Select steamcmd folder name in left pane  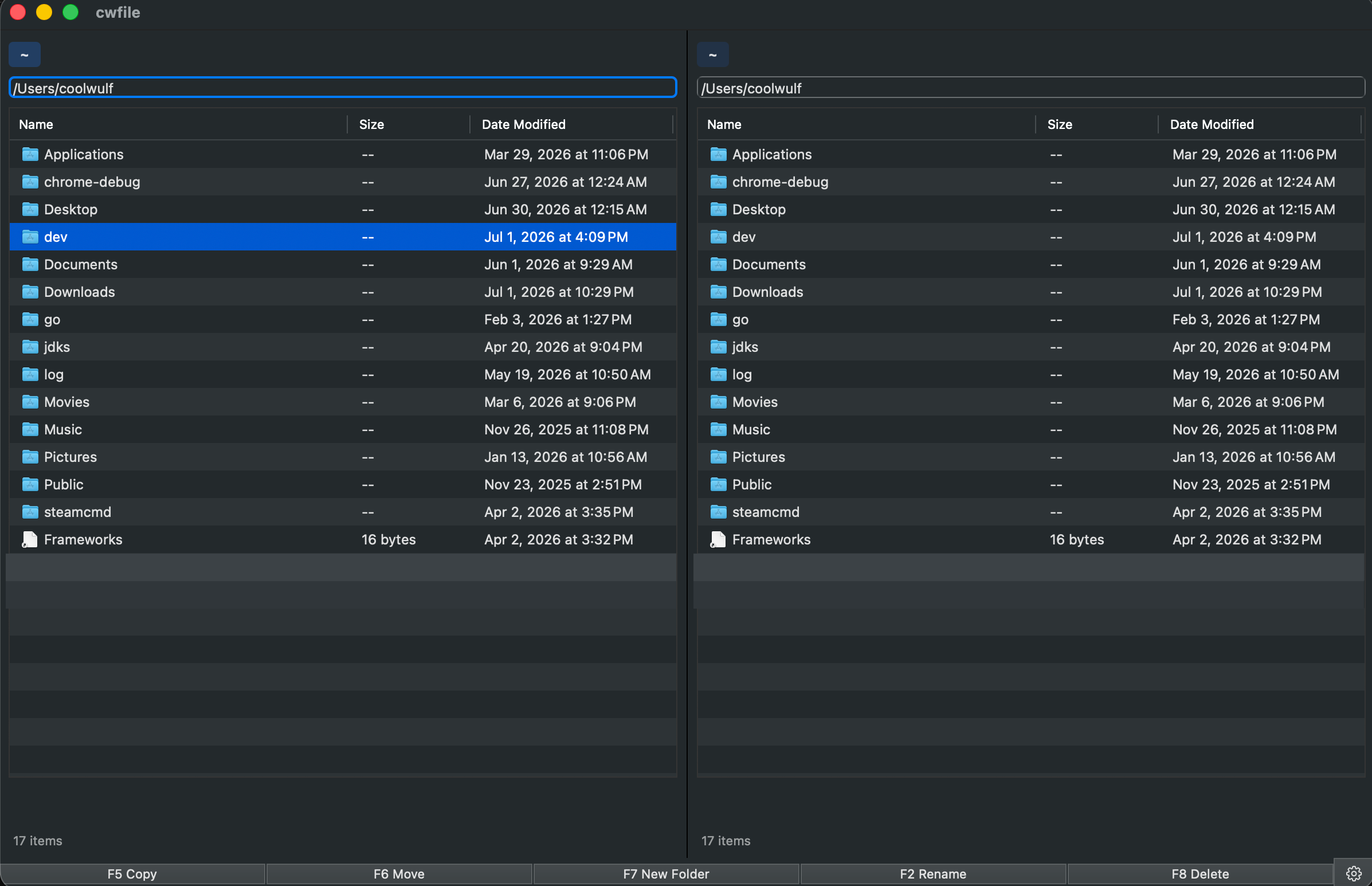coord(78,512)
